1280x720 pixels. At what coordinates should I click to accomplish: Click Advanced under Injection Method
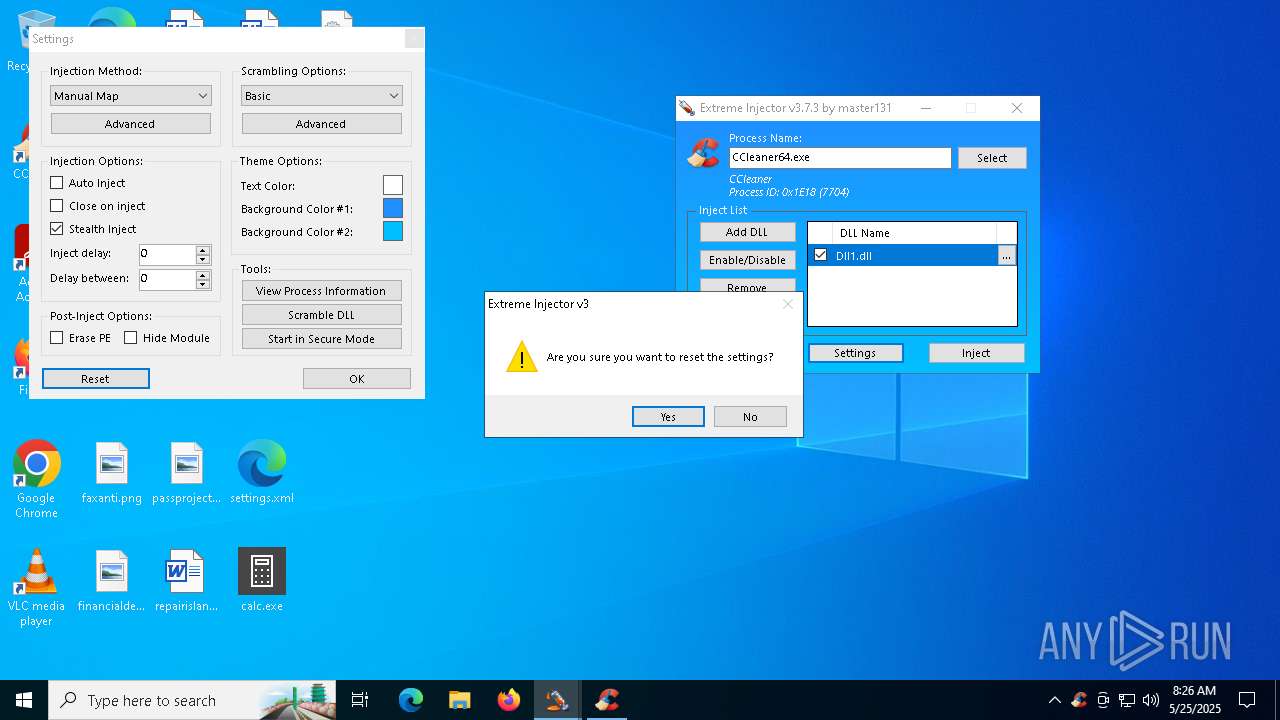point(131,124)
